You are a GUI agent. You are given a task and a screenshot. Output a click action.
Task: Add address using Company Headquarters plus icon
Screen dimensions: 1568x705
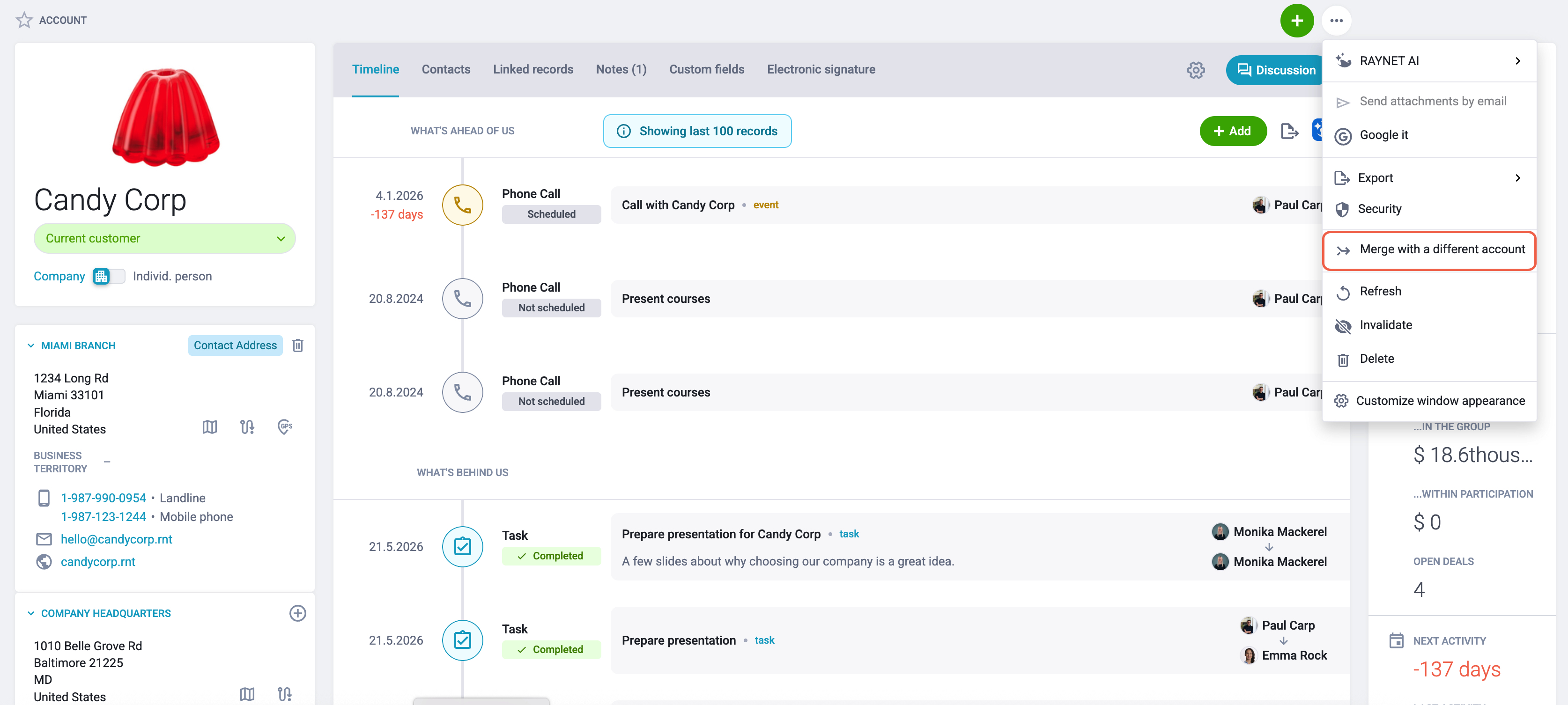click(298, 613)
